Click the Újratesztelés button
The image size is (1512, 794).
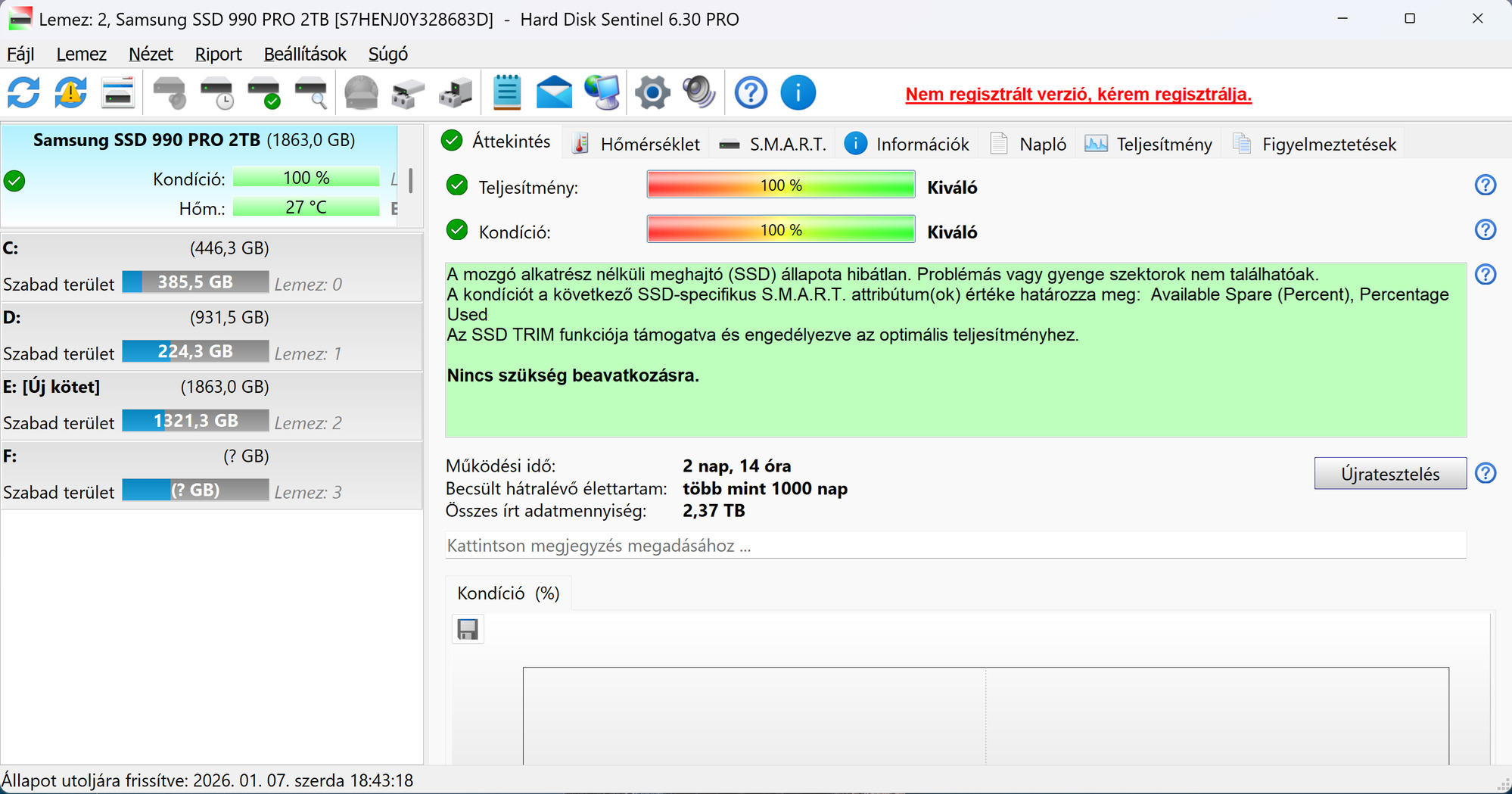[x=1390, y=474]
